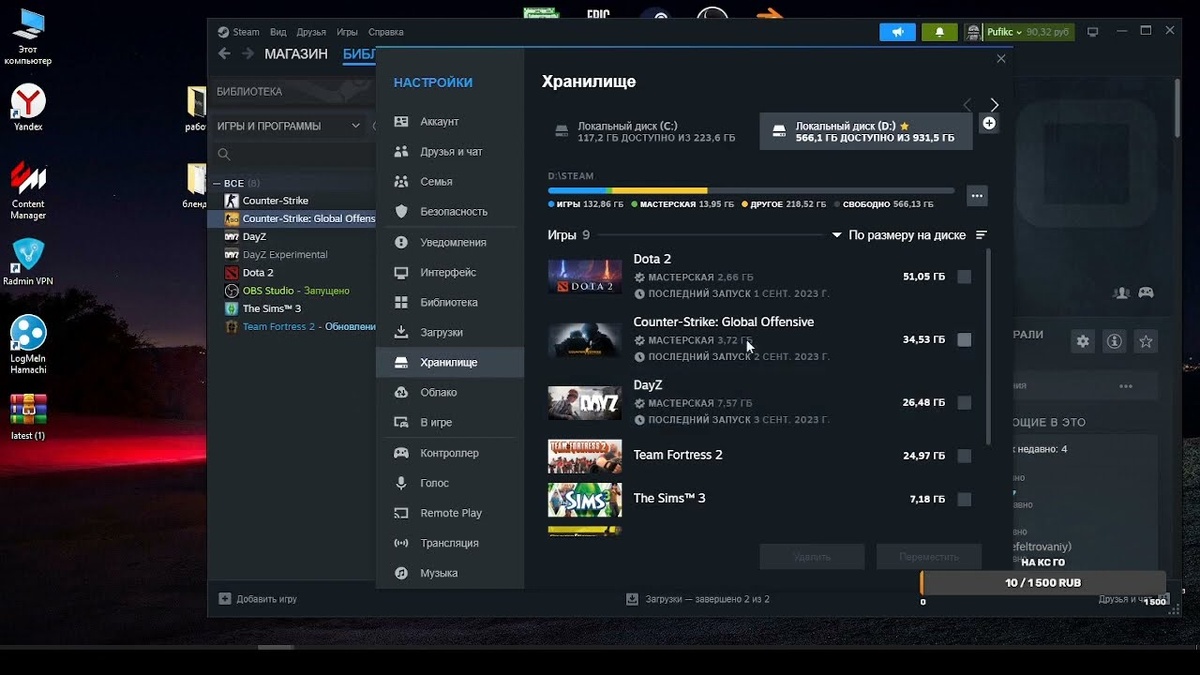Open the Друзья menu

tap(311, 32)
